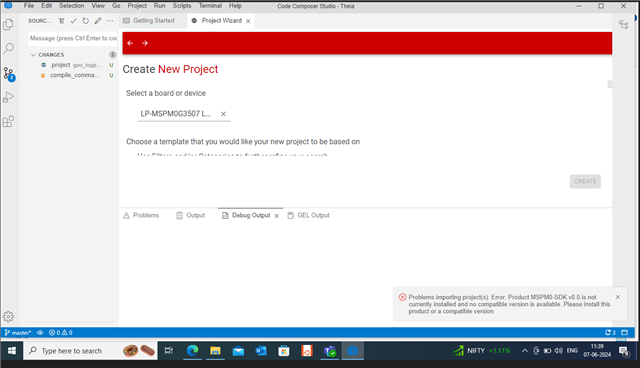Open Outlook from the taskbar
Screen dimensions: 640x368
pyautogui.click(x=261, y=351)
